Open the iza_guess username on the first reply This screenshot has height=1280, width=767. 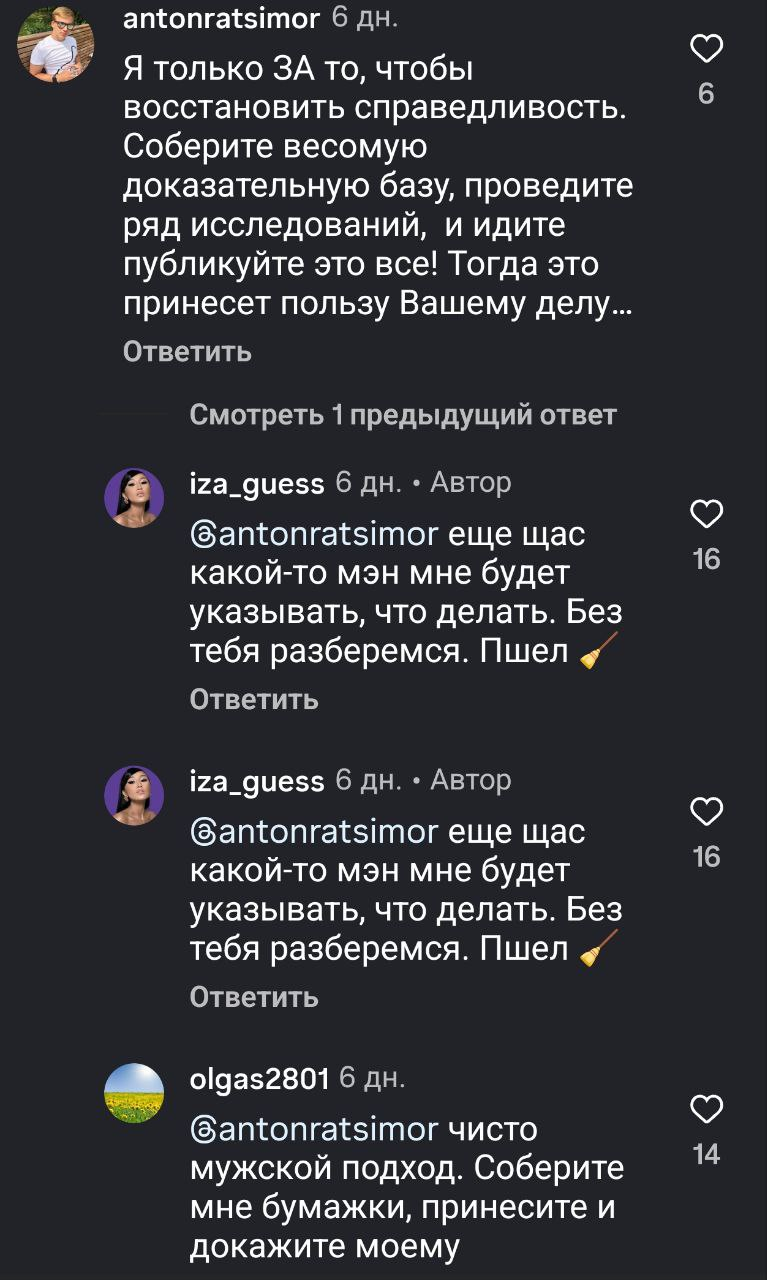pos(257,484)
